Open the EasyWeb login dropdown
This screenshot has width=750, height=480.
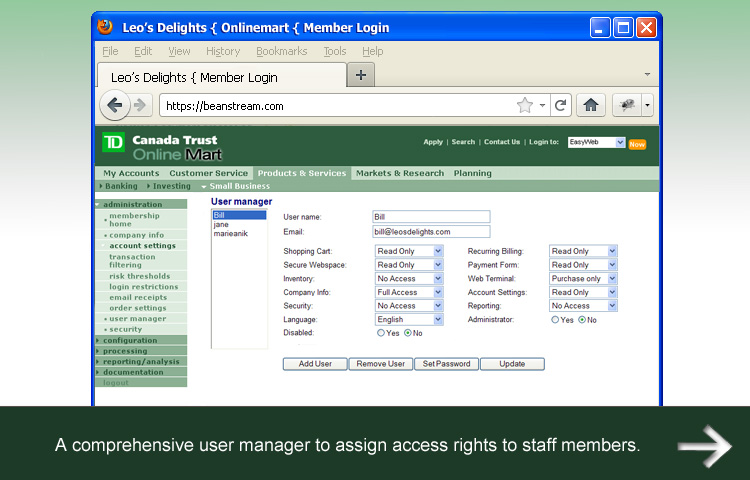[596, 142]
